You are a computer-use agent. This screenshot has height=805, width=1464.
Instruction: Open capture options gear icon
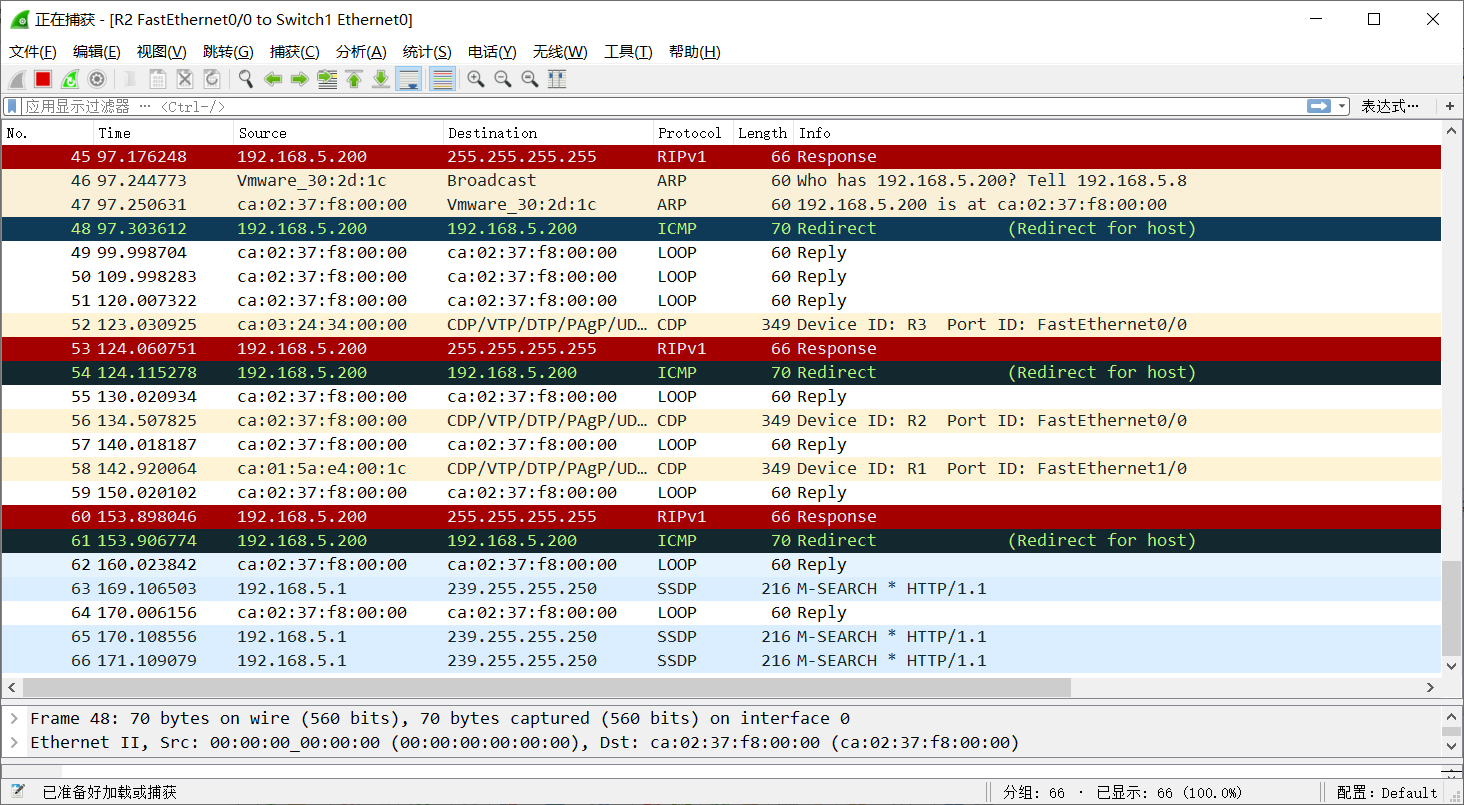[x=97, y=79]
